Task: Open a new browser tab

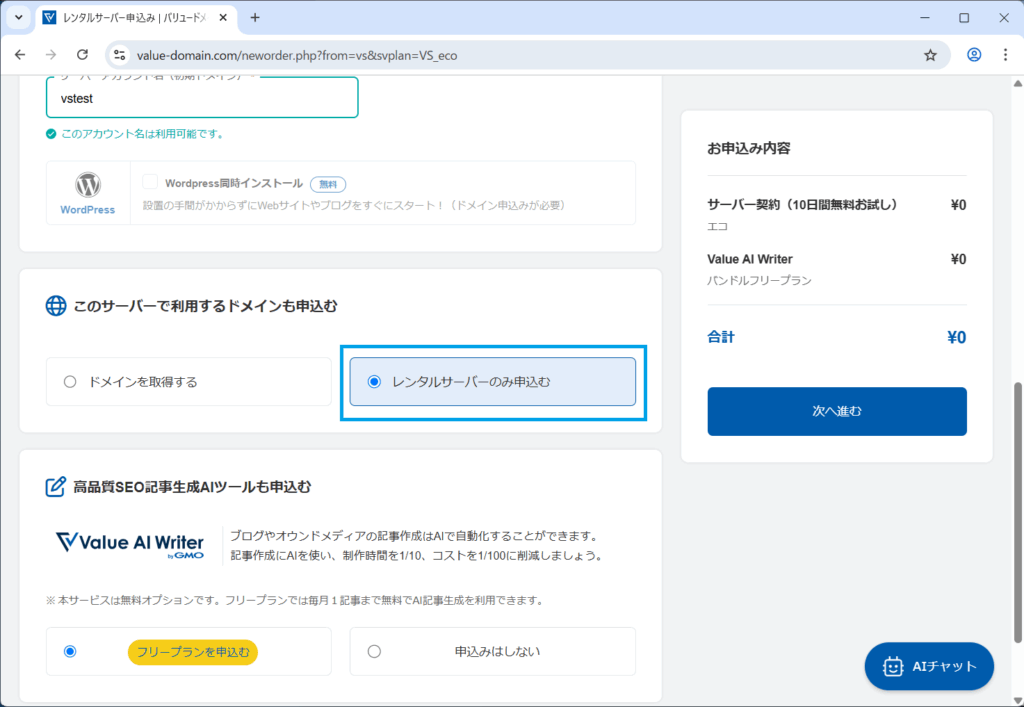Action: point(255,17)
